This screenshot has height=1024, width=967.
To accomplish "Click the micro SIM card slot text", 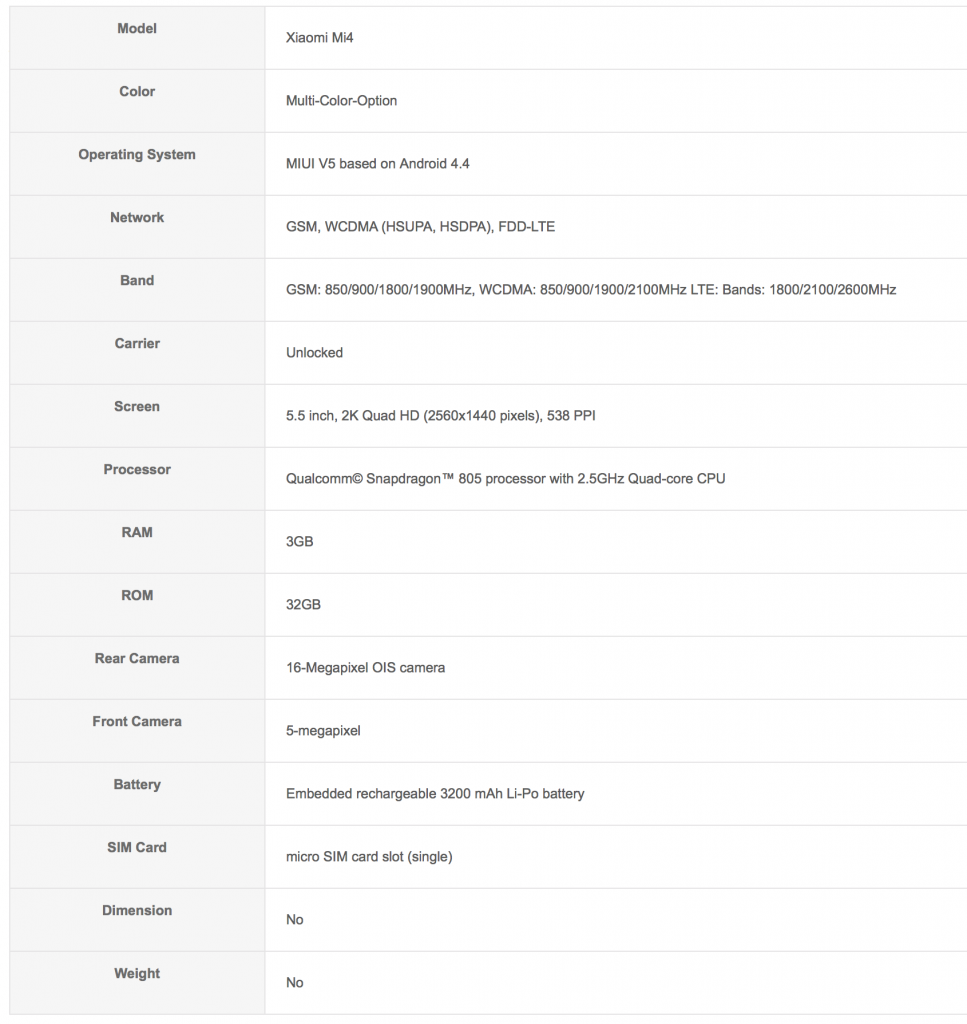I will (x=369, y=857).
